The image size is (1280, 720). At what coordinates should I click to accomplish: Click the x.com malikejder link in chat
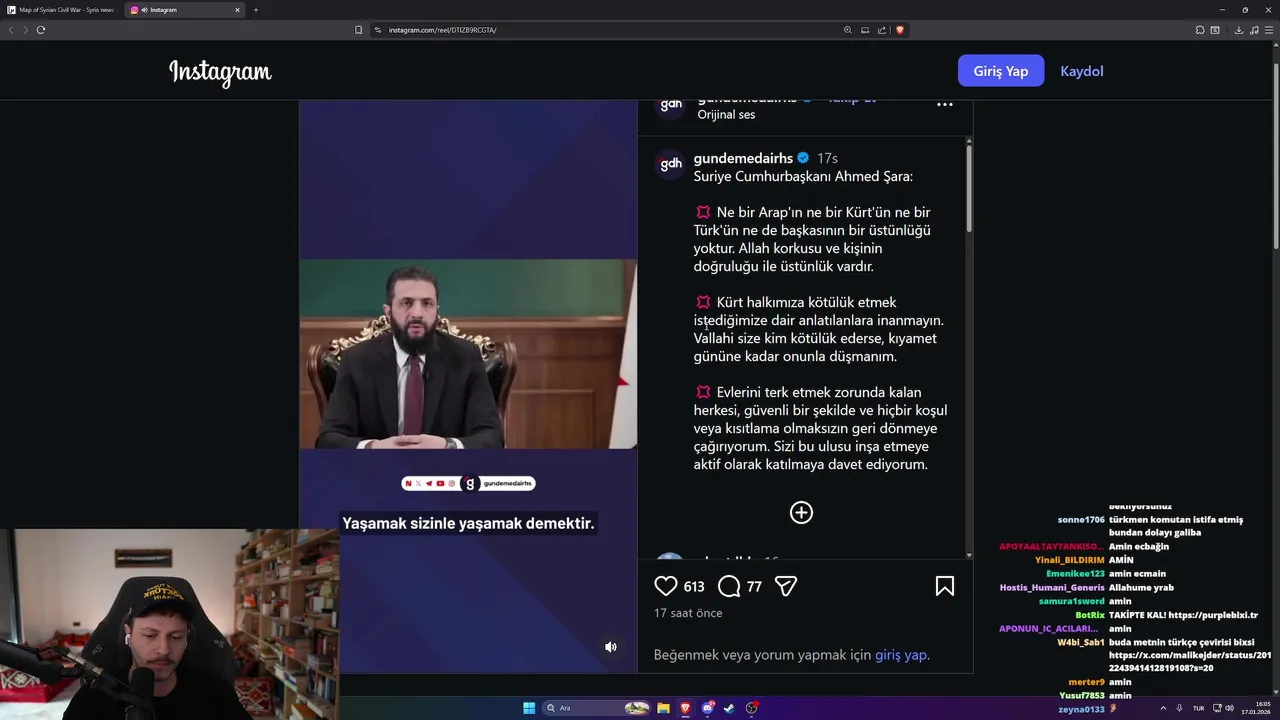click(x=1190, y=662)
